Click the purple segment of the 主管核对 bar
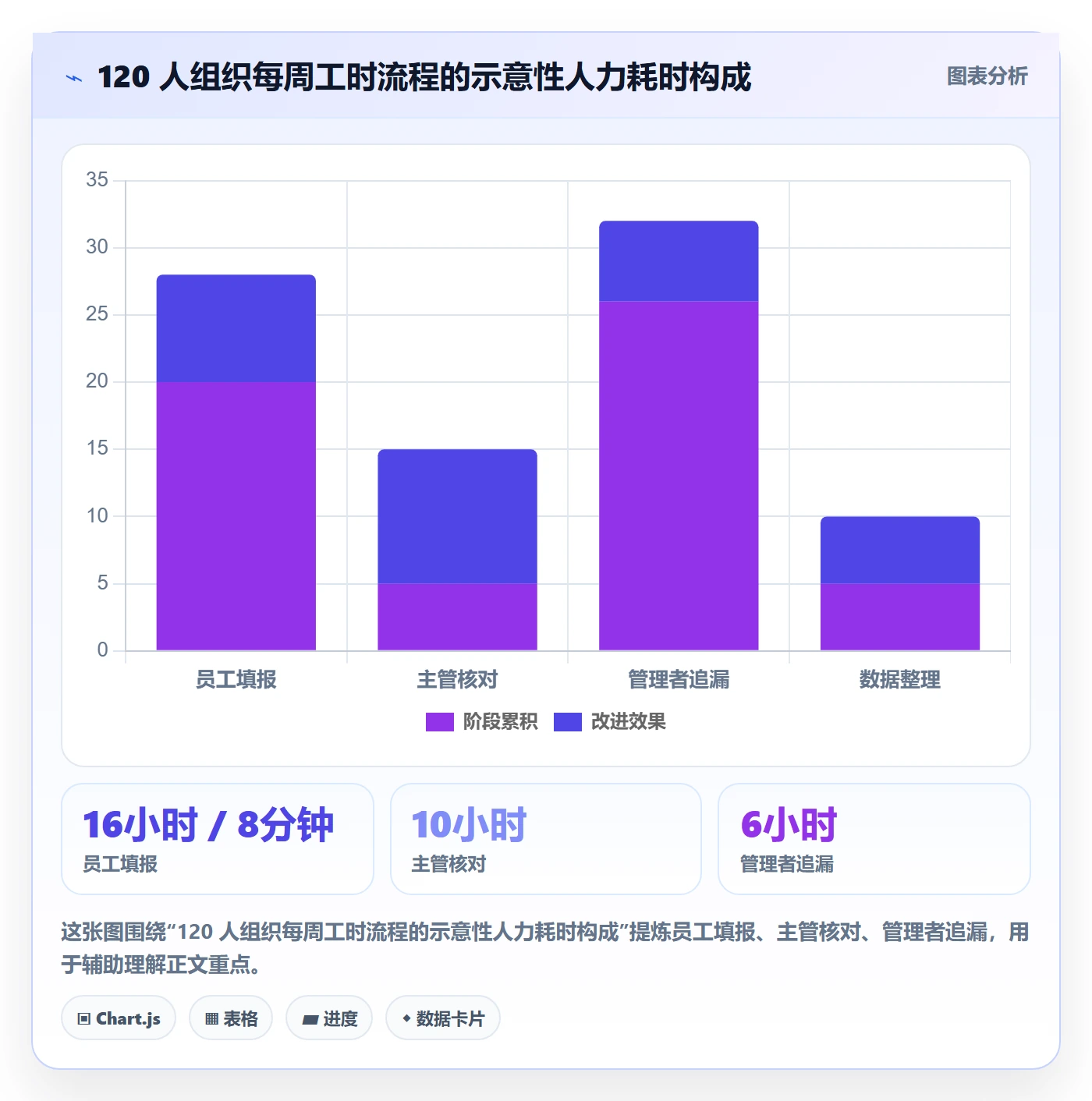 tap(458, 617)
